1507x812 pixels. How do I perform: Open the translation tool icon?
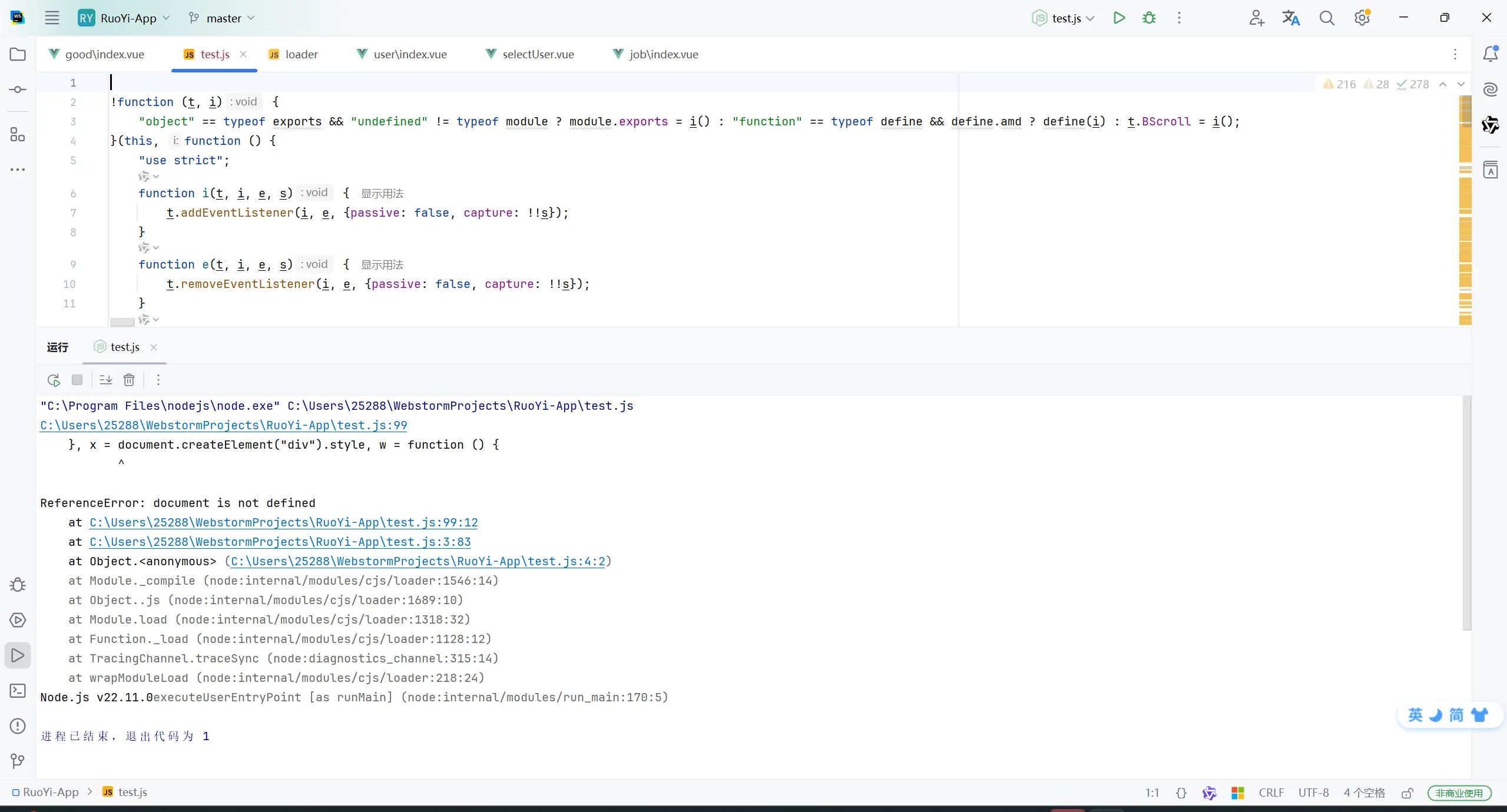coord(1291,18)
